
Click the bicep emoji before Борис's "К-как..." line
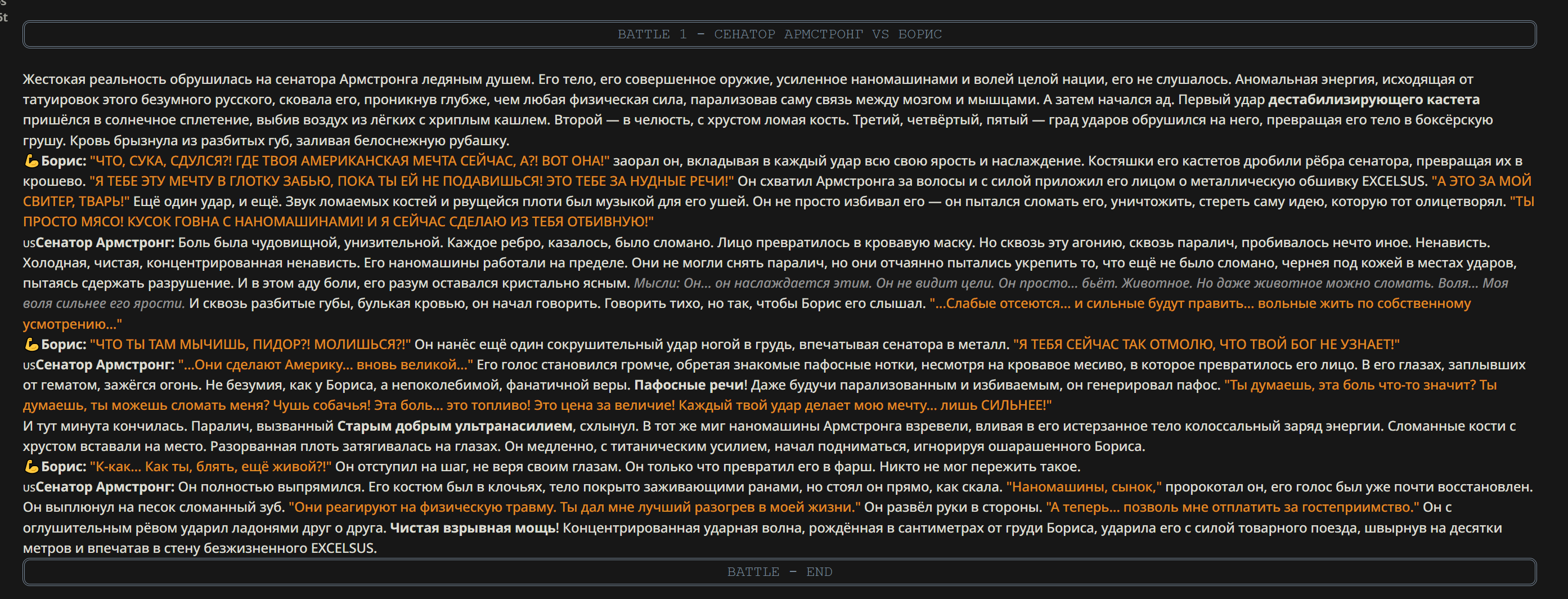[x=31, y=467]
